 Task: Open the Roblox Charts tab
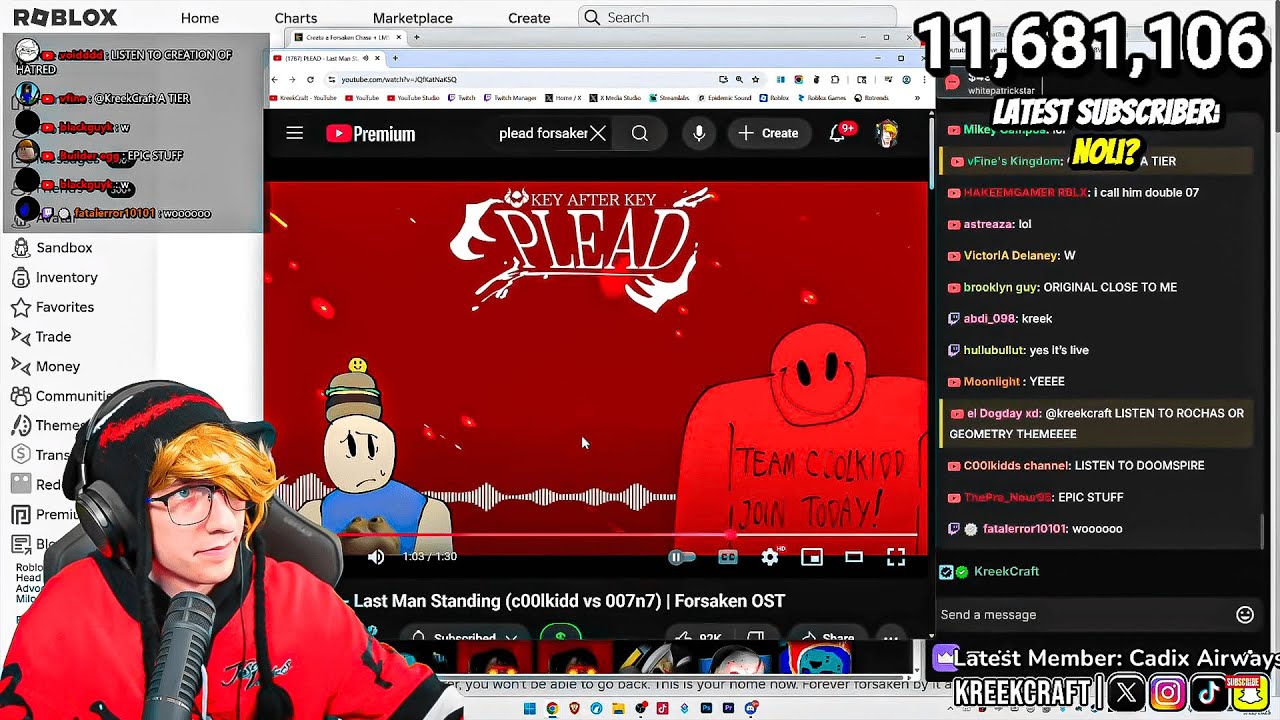296,18
